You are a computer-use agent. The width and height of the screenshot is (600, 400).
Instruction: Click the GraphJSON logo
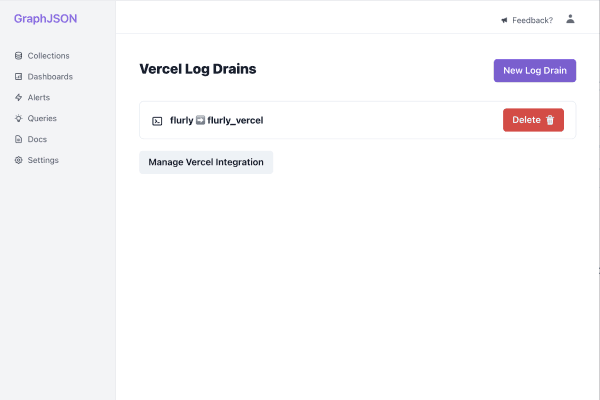45,18
